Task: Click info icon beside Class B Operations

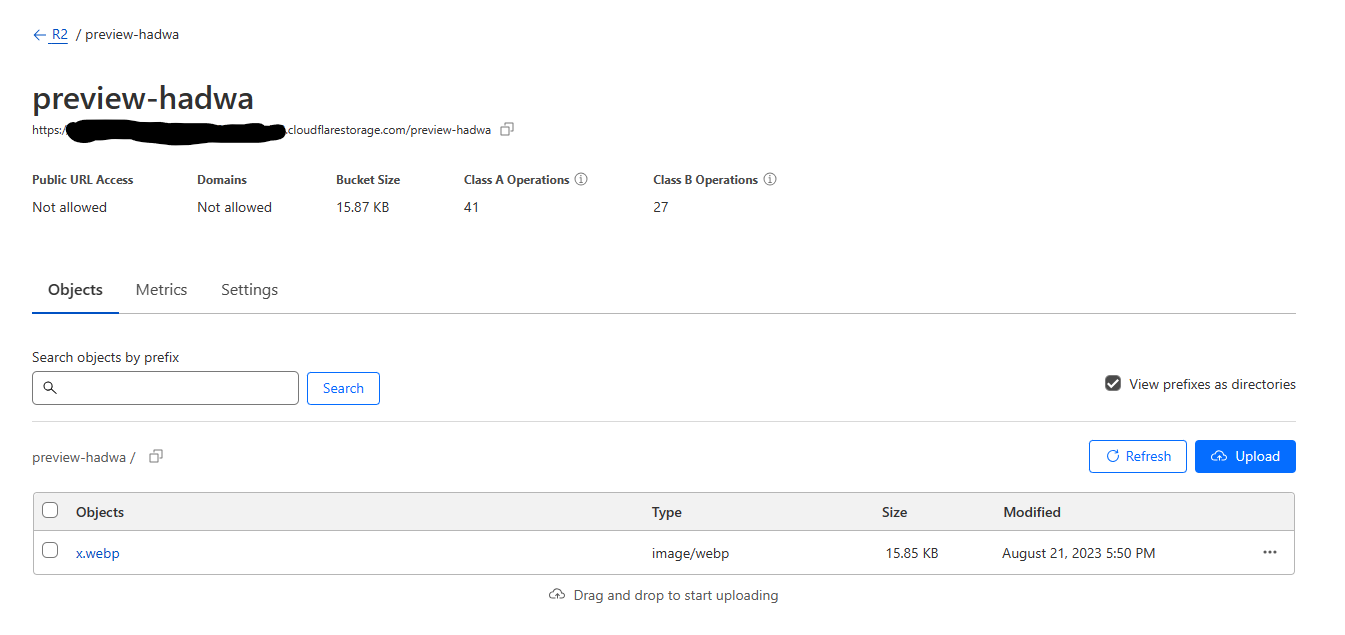Action: 770,180
